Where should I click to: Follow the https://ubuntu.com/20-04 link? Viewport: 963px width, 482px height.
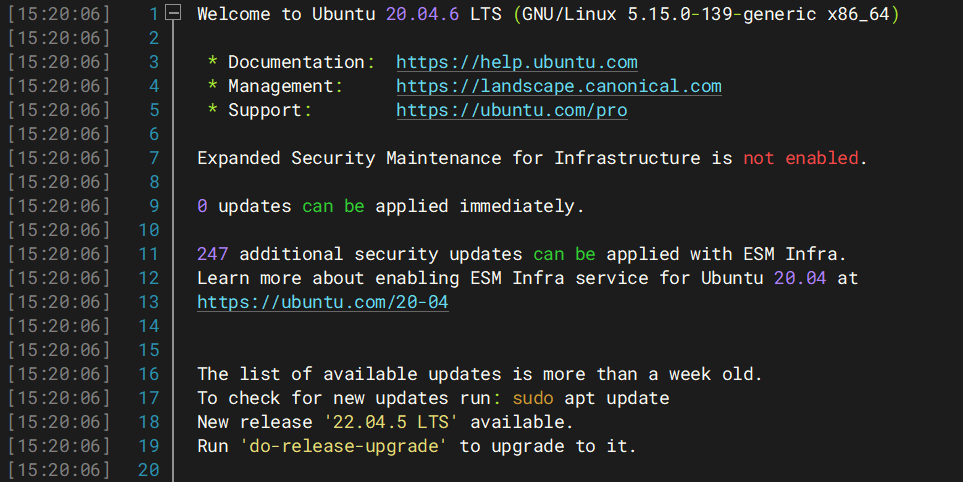(322, 302)
